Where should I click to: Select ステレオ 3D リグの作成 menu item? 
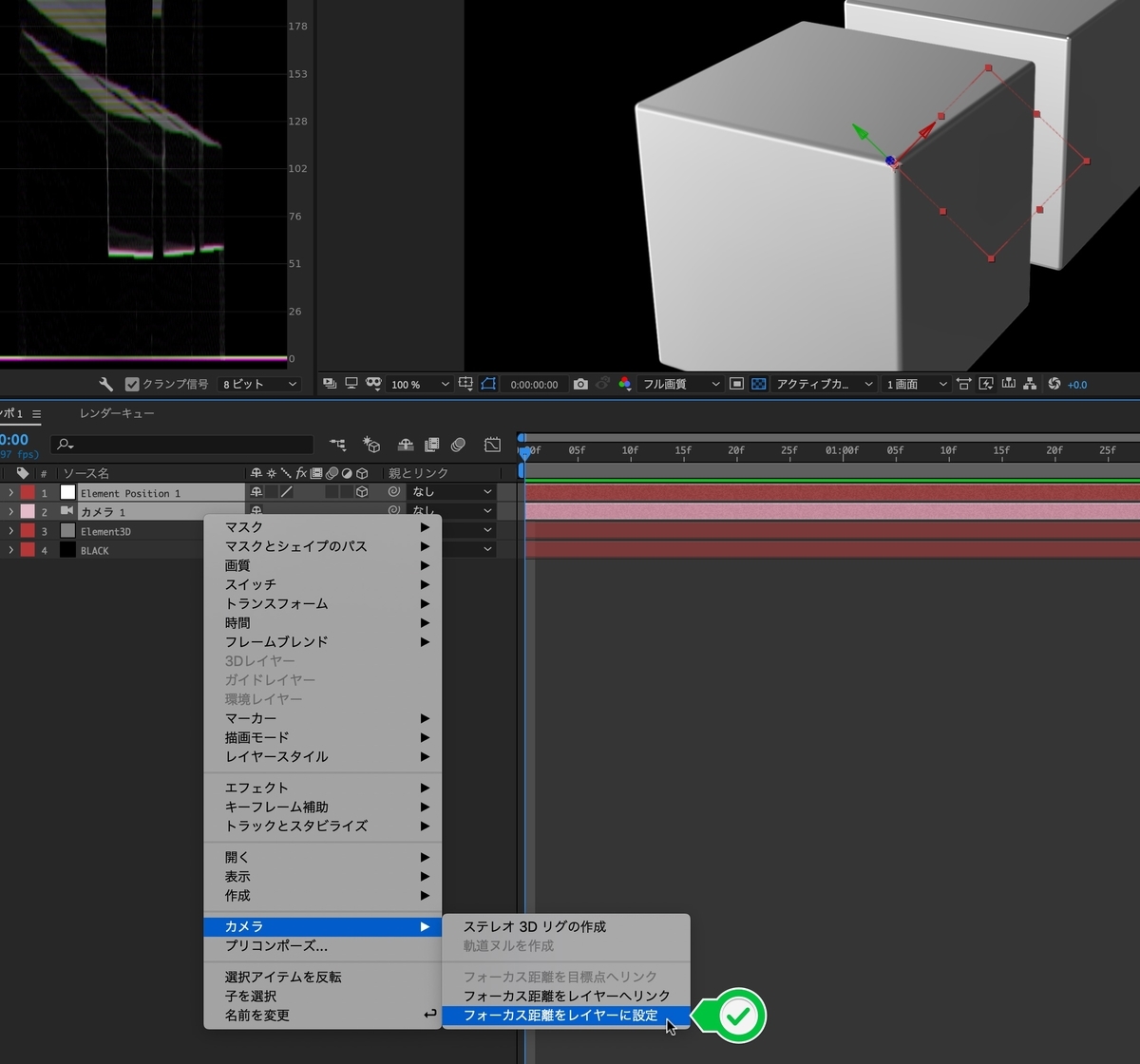coord(566,926)
